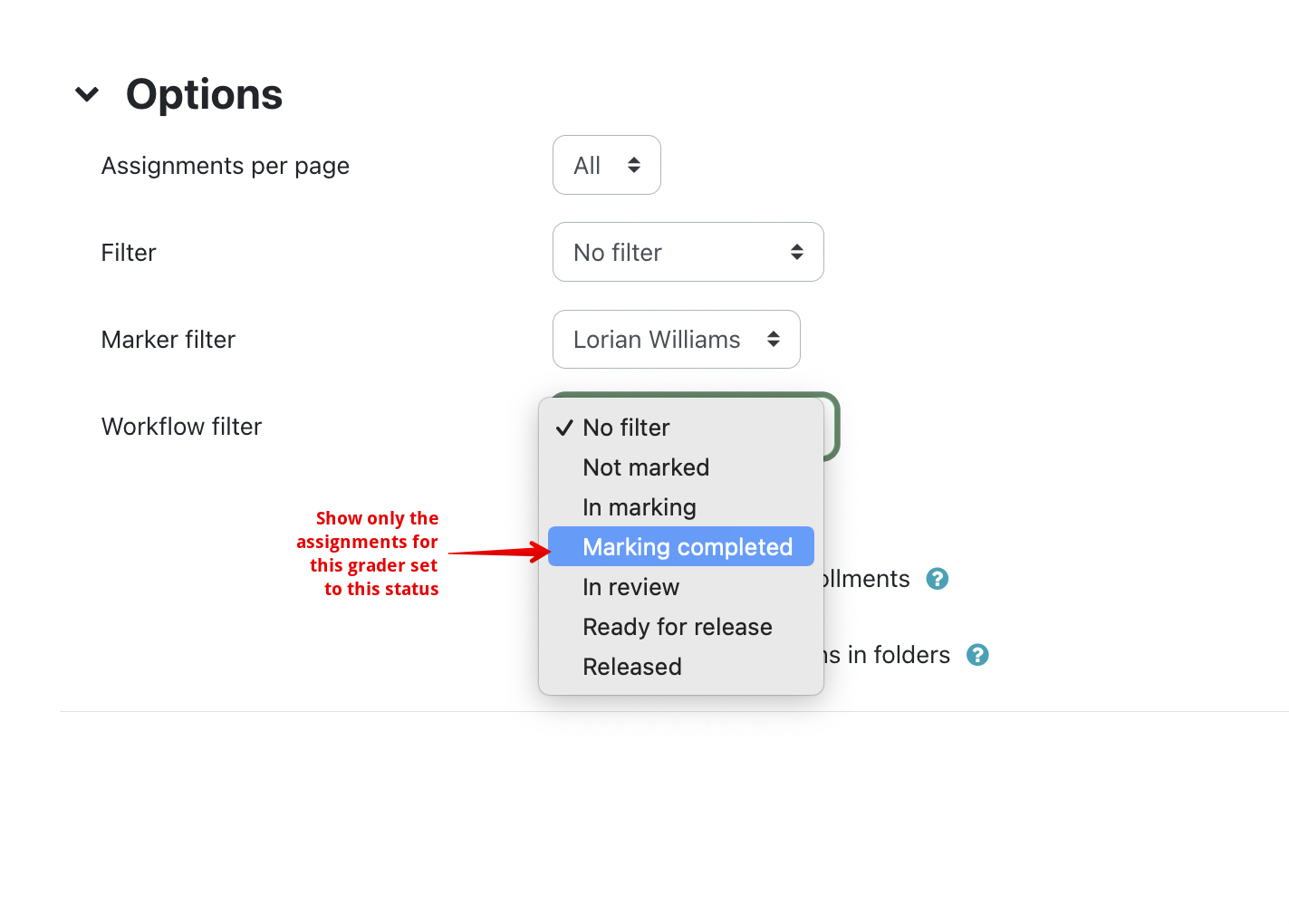The height and width of the screenshot is (924, 1289).
Task: Click the Workflow filter label
Action: (181, 427)
